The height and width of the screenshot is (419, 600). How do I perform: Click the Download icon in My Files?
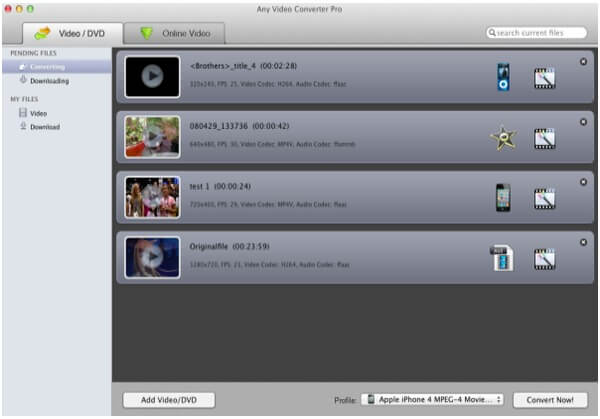23,126
